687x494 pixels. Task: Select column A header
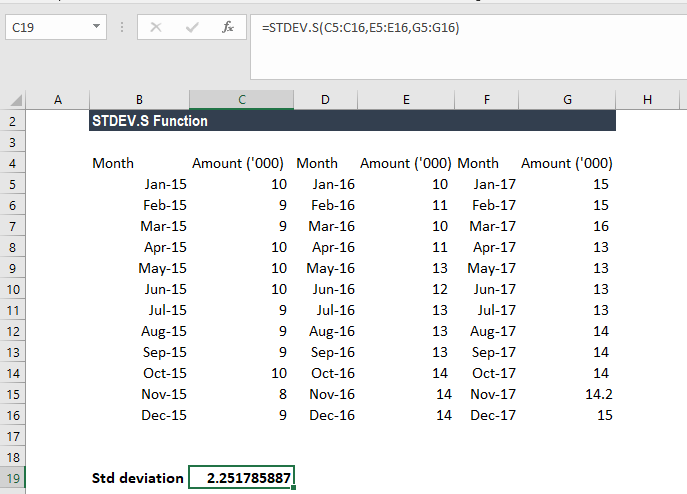click(x=57, y=100)
